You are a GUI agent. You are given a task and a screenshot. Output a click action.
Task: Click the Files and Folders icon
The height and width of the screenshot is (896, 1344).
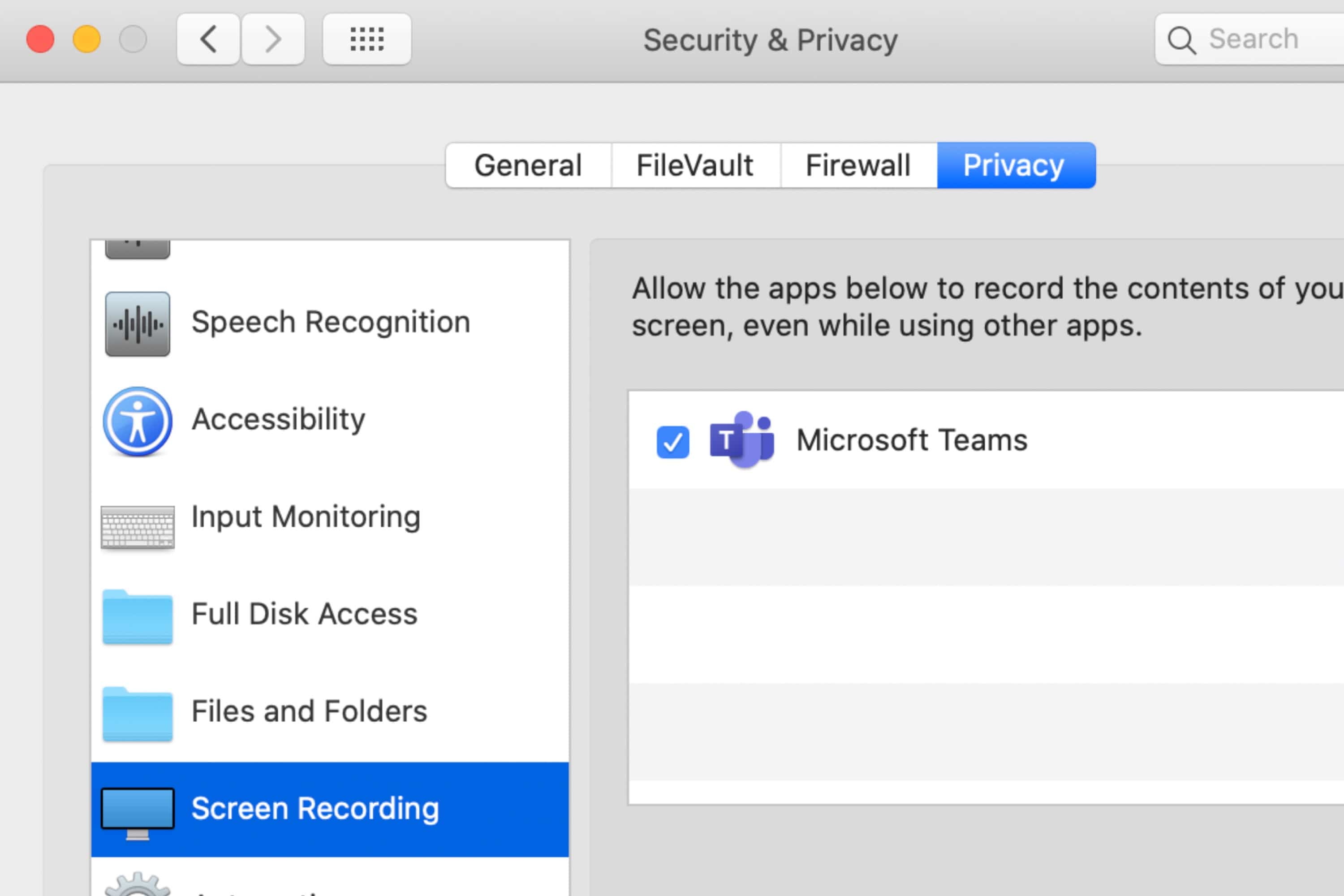(137, 711)
